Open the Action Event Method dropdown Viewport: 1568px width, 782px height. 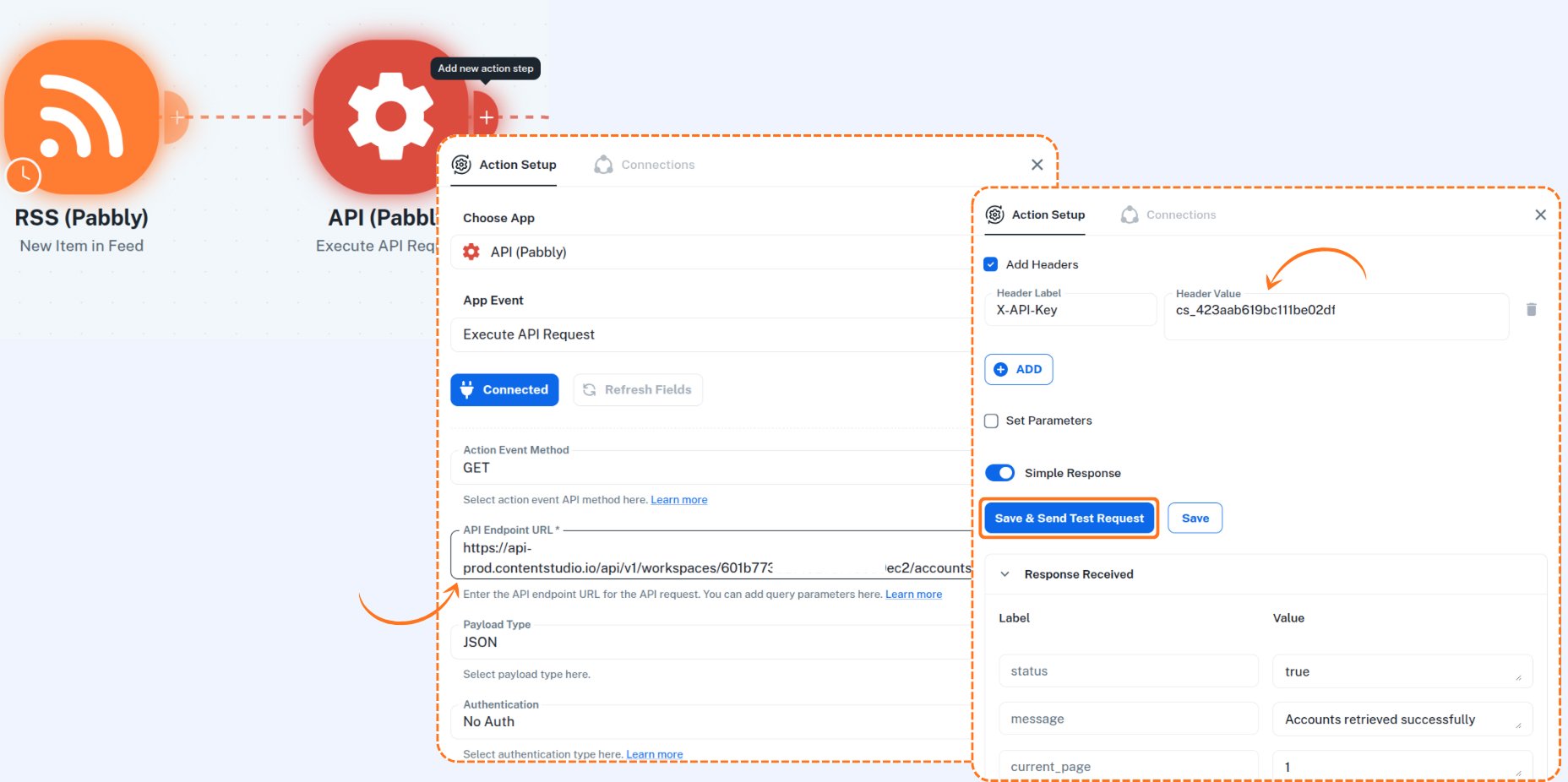coord(710,468)
